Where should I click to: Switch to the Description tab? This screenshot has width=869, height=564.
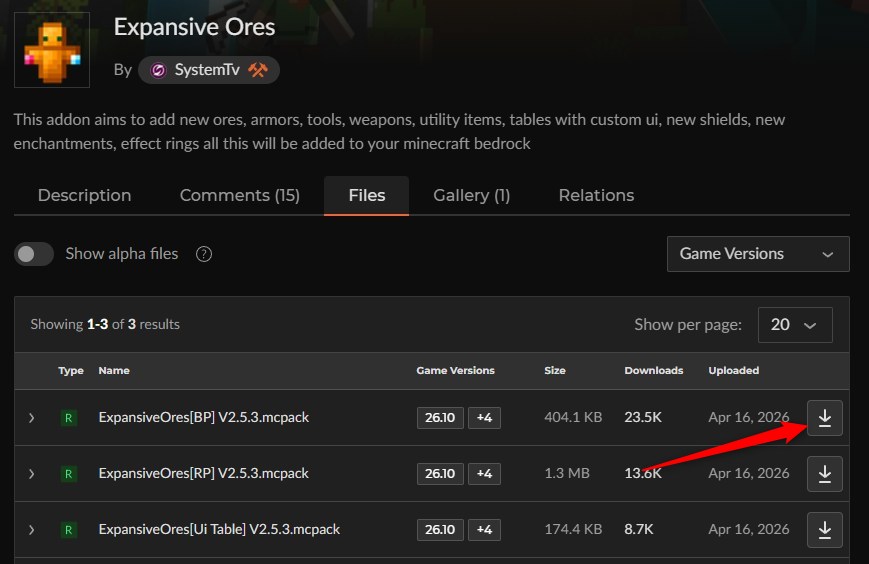click(x=85, y=195)
